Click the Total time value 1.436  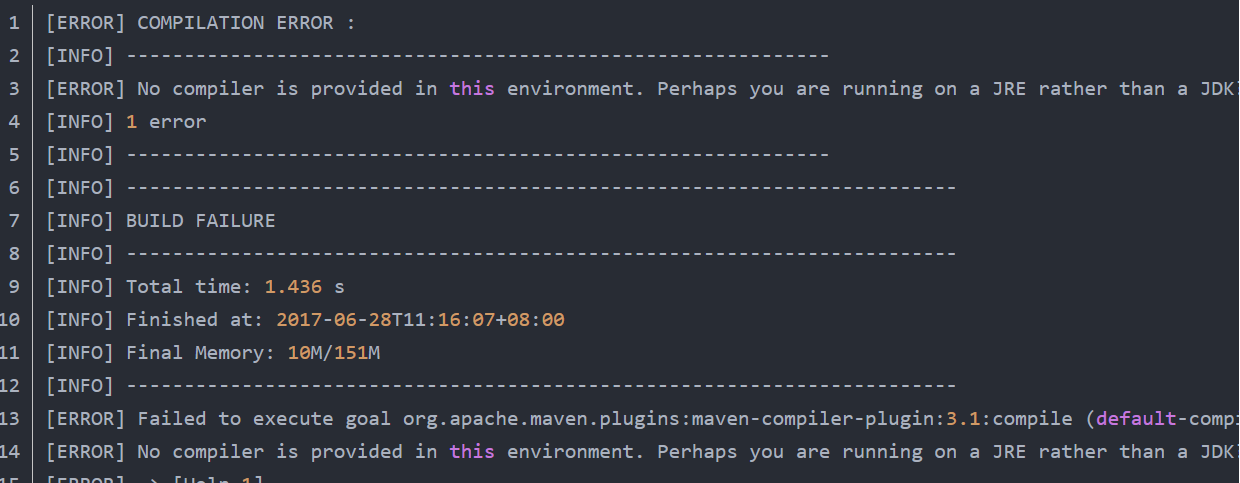tap(293, 286)
